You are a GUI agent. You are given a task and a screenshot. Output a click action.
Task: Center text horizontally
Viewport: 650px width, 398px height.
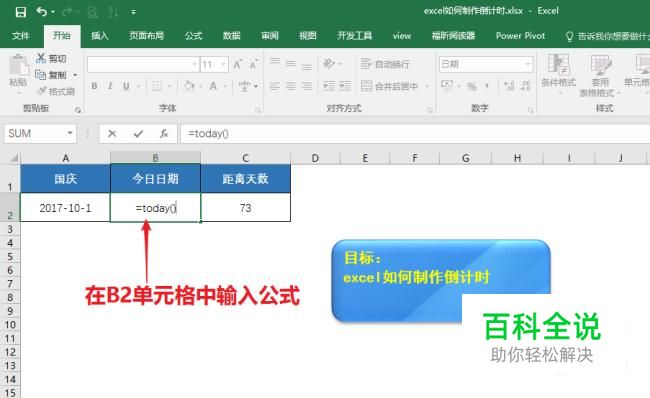[x=291, y=86]
